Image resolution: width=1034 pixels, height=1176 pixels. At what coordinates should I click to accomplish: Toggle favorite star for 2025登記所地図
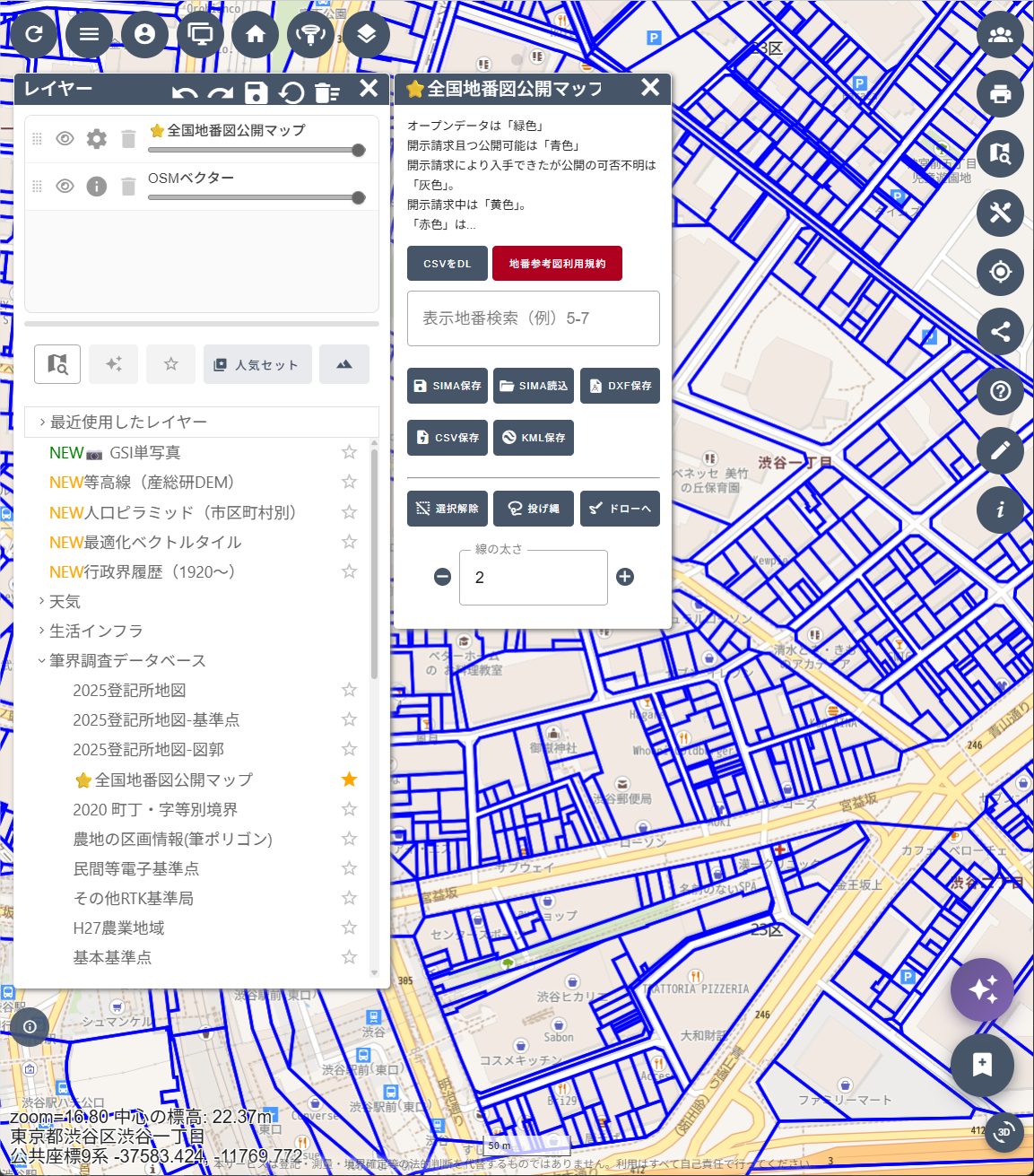(349, 690)
